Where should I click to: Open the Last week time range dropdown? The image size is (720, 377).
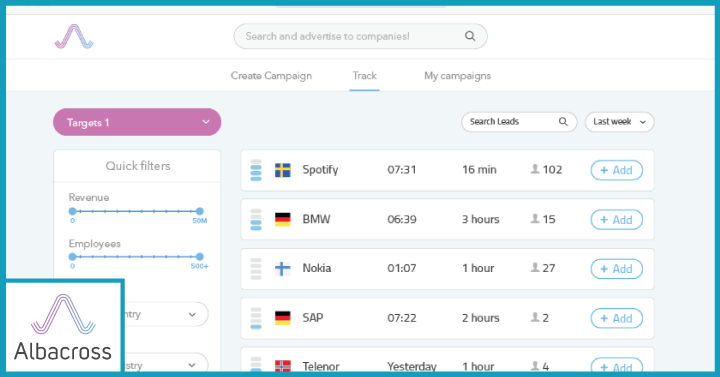point(619,122)
